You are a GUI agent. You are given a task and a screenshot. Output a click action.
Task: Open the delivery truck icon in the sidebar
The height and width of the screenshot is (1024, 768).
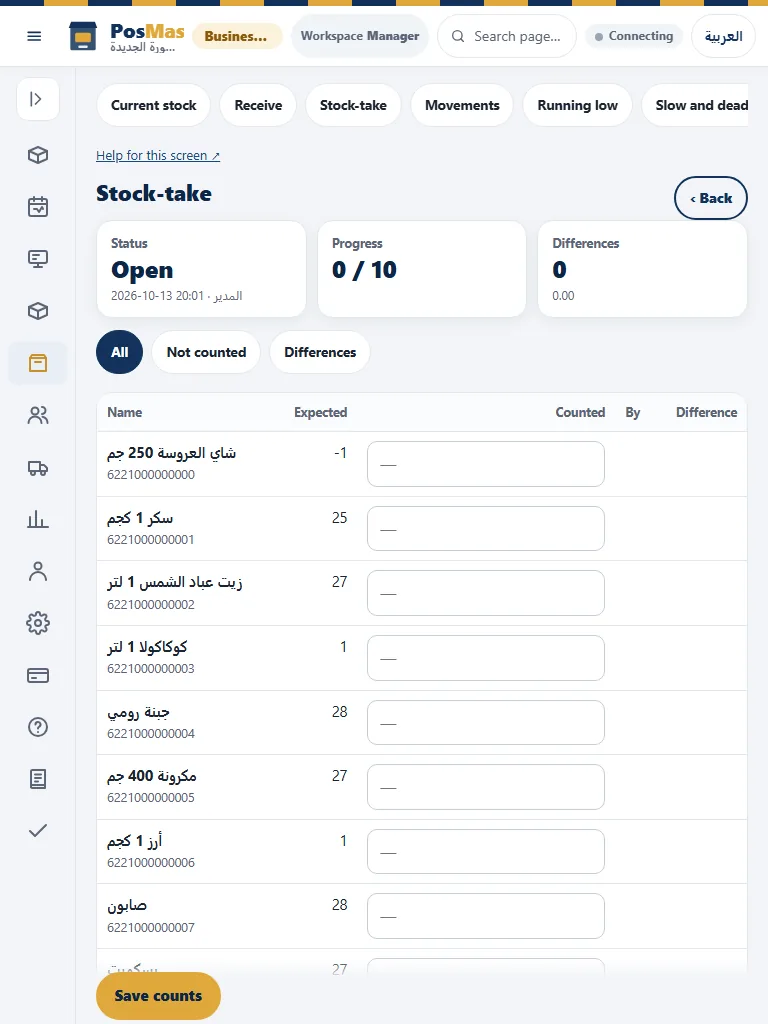point(38,468)
